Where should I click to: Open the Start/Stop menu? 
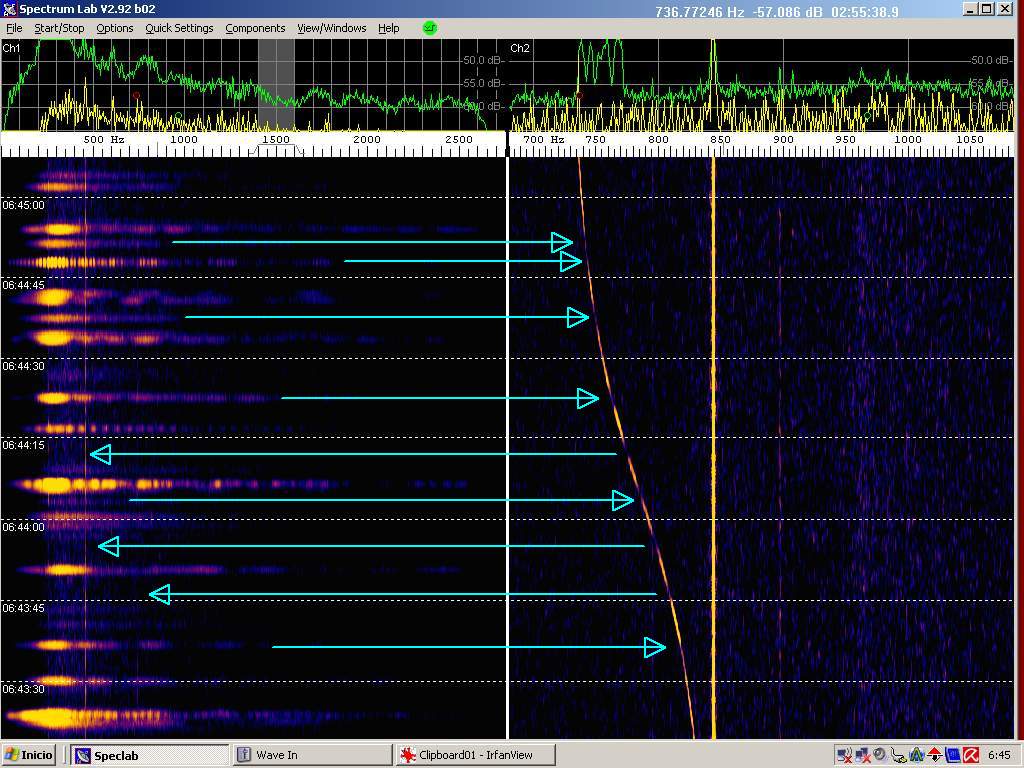59,28
